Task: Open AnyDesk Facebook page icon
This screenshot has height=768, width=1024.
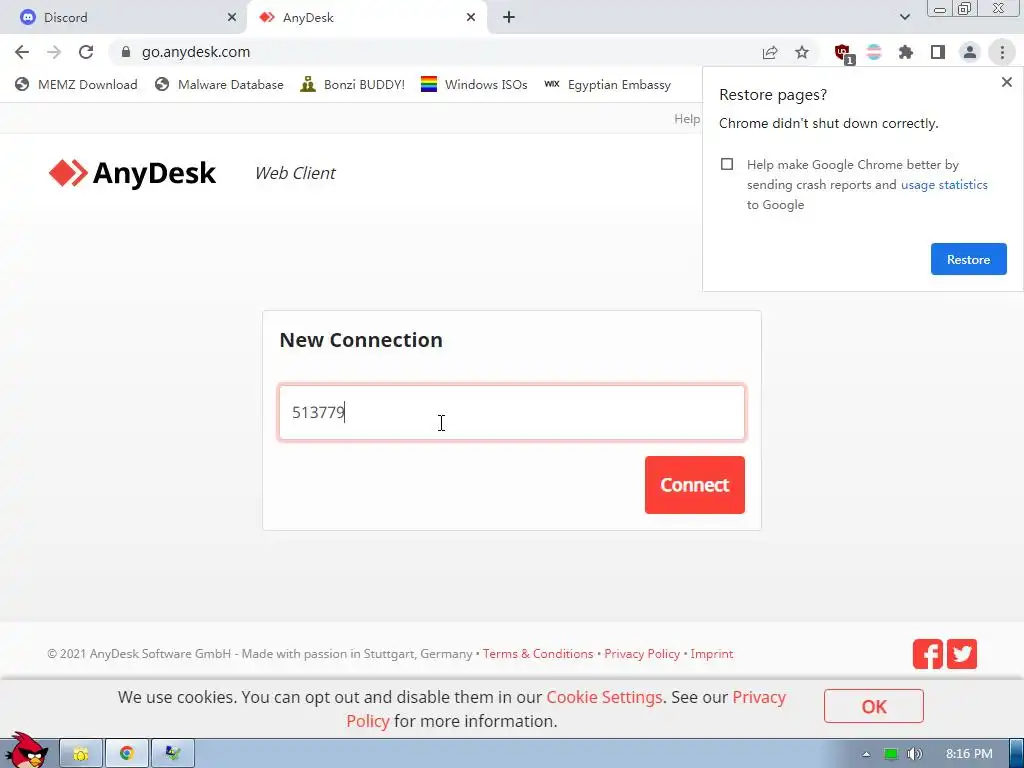Action: [928, 654]
